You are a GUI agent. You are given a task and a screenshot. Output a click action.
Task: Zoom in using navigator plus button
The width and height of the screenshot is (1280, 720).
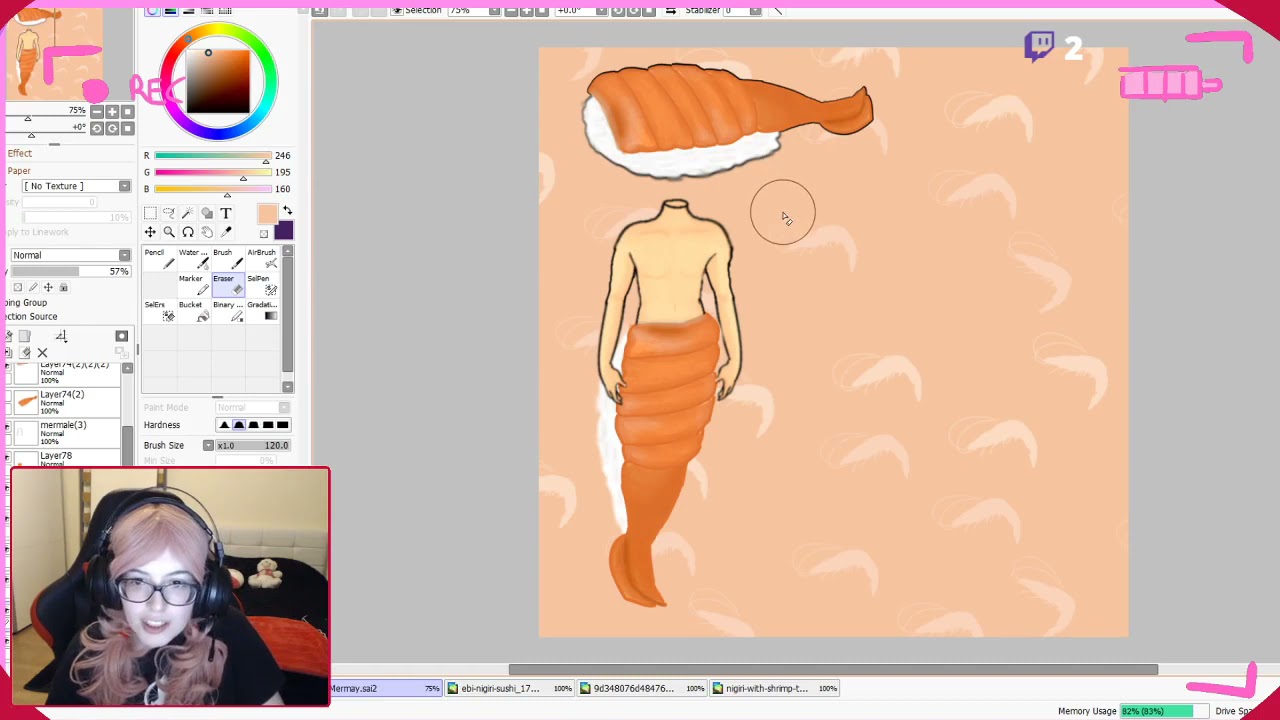[112, 112]
